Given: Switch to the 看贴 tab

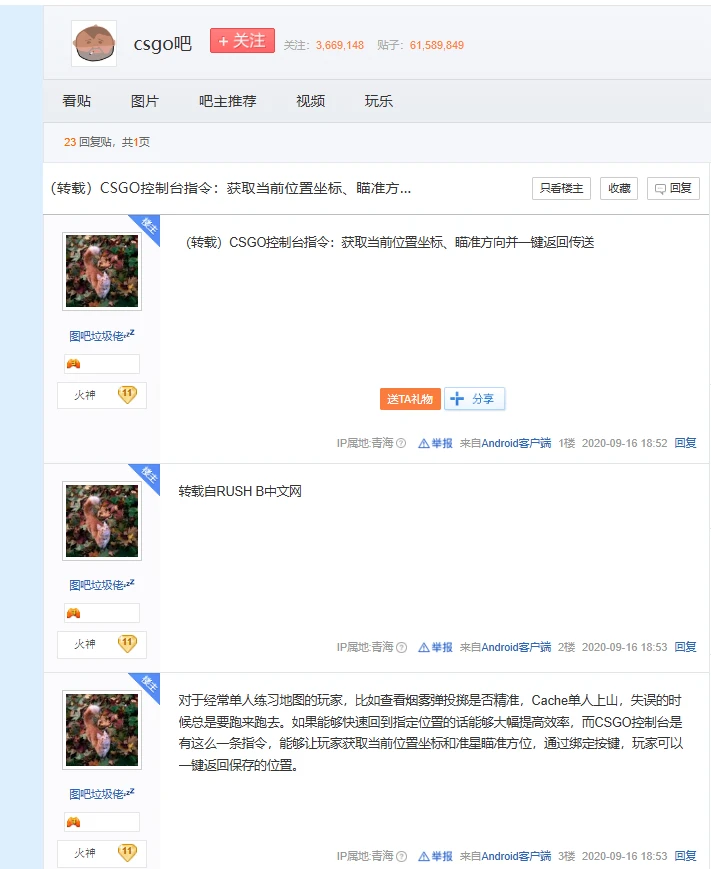Looking at the screenshot, I should 76,101.
